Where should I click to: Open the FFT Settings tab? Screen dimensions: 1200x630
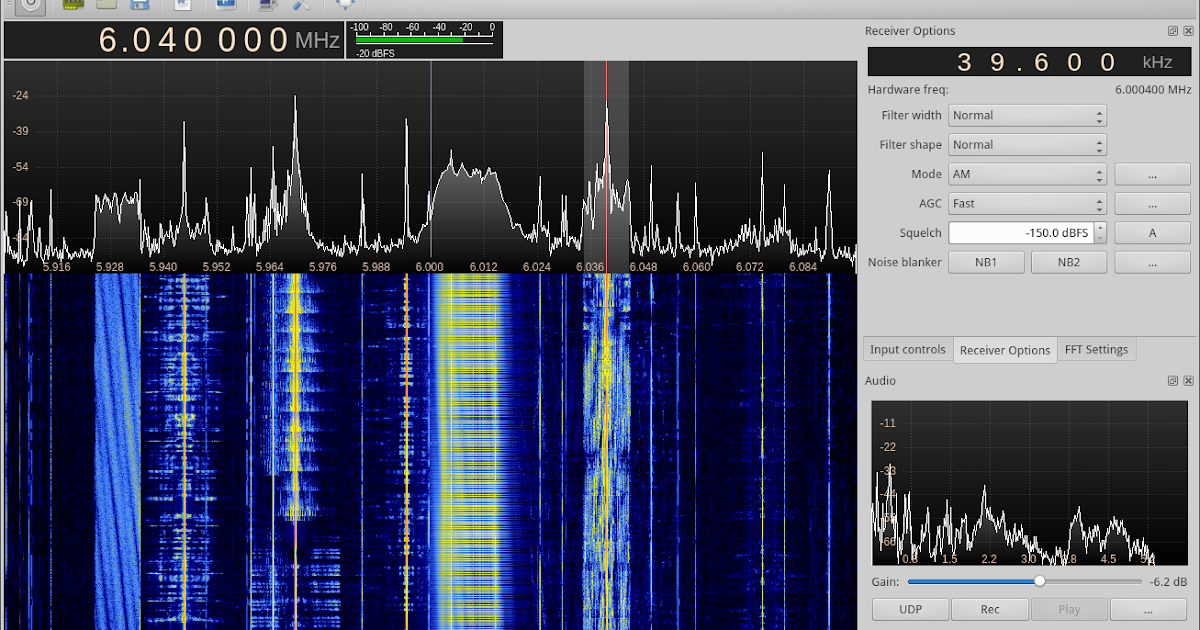tap(1097, 349)
